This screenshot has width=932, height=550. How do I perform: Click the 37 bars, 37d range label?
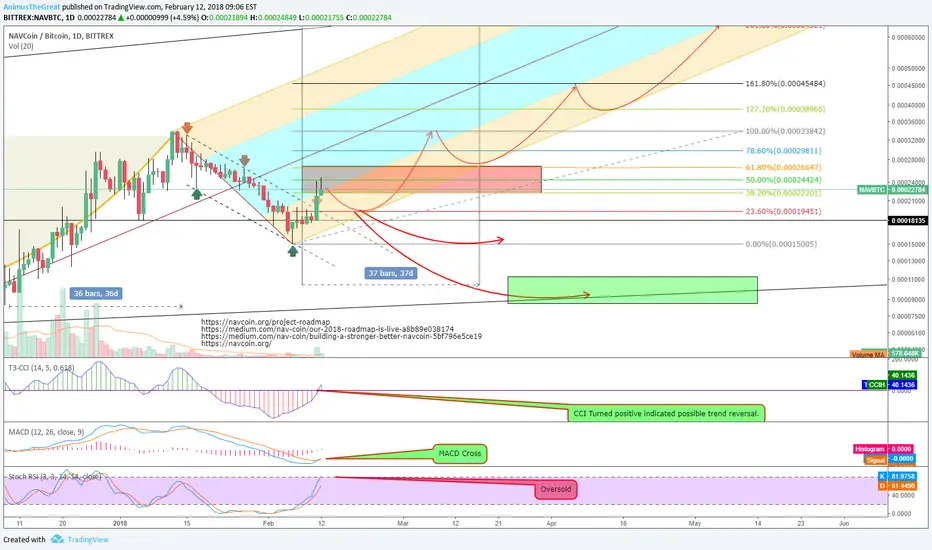pos(390,273)
